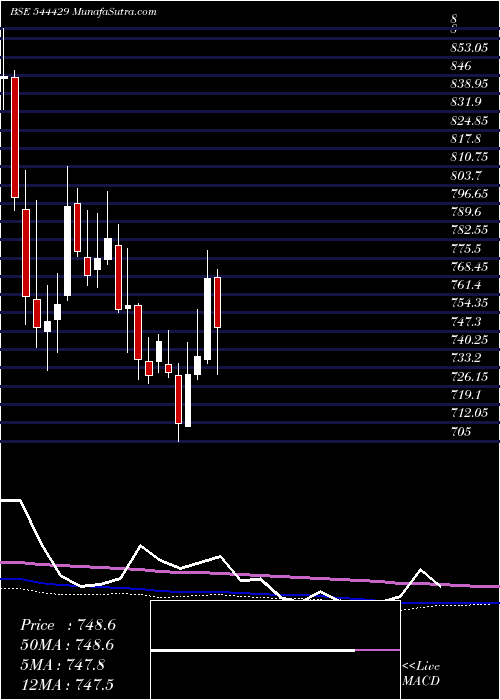Select the 740.25 price label

[x=469, y=340]
